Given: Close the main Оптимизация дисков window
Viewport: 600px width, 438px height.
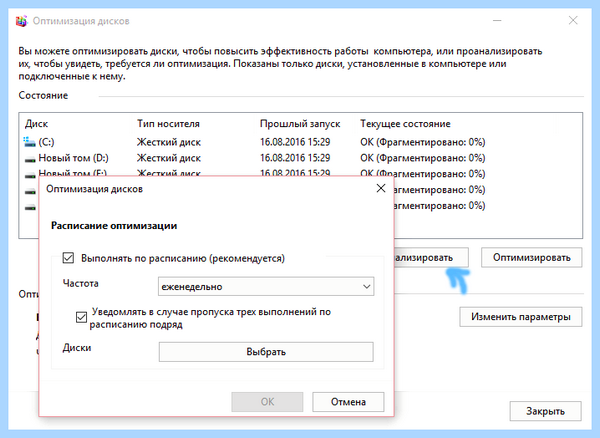Looking at the screenshot, I should tap(573, 20).
